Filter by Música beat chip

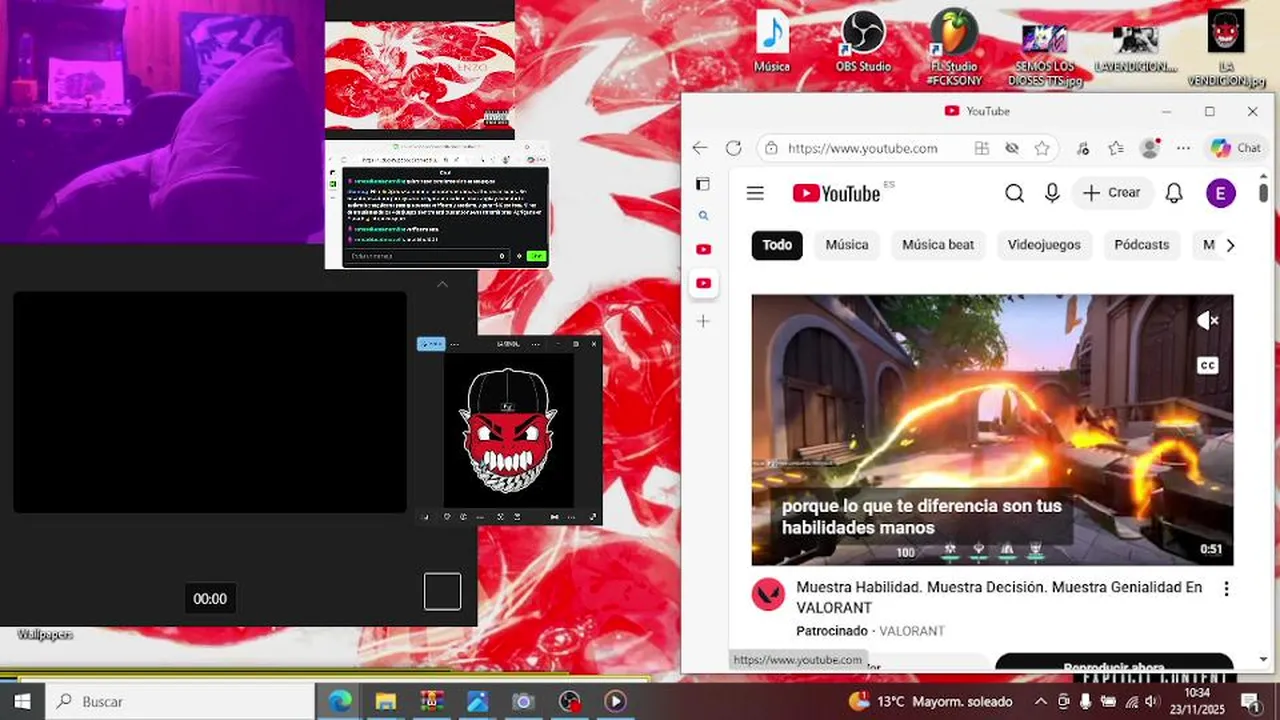[938, 245]
